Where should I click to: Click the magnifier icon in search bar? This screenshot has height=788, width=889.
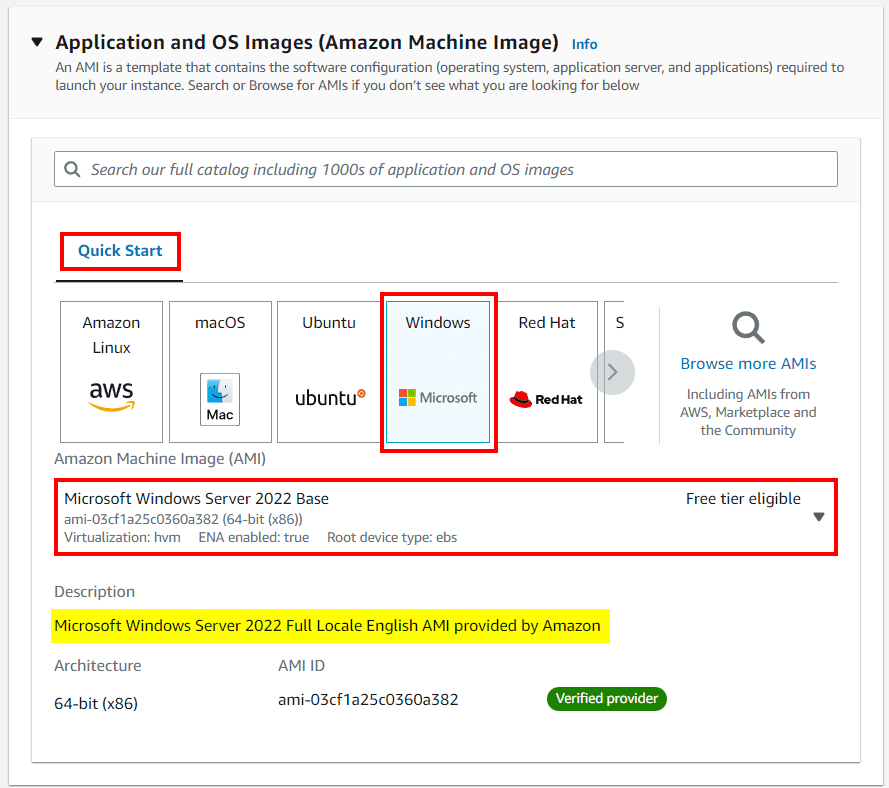click(72, 170)
